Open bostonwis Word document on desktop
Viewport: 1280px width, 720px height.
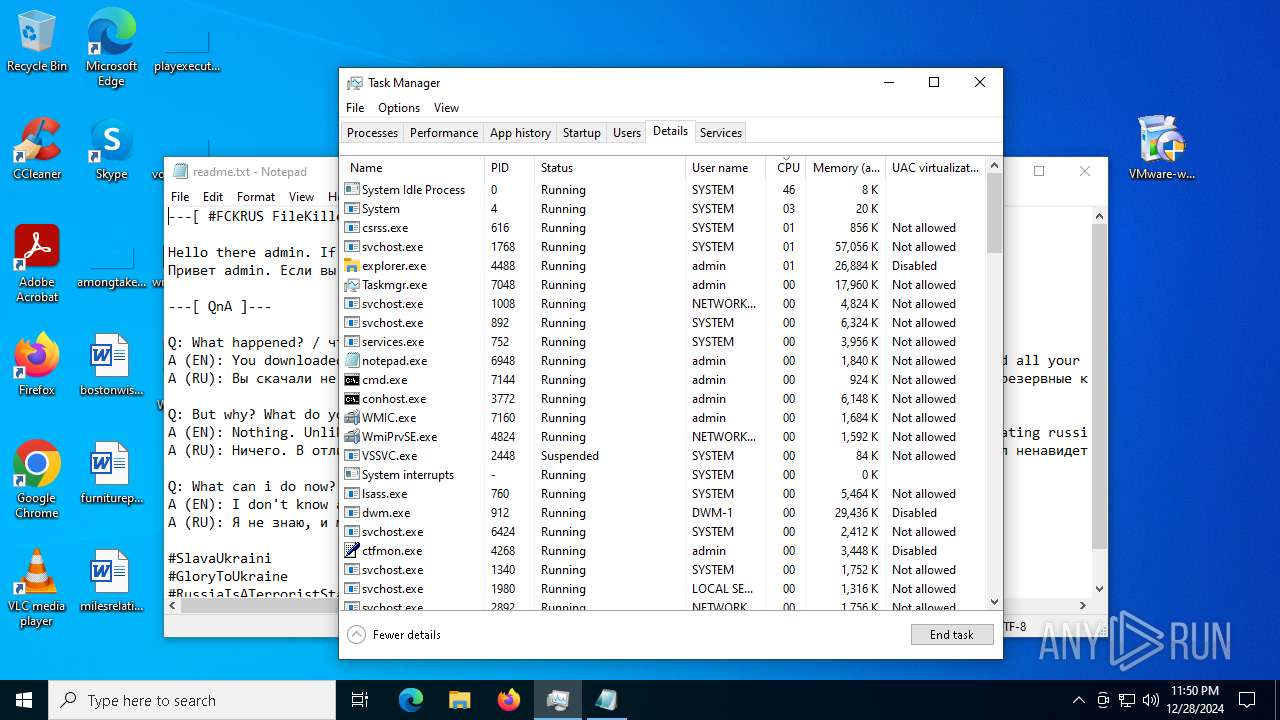111,366
